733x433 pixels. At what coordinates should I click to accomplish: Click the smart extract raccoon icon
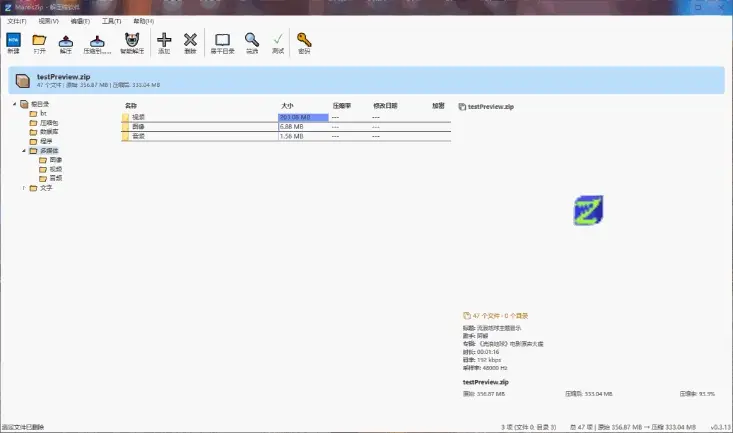click(x=132, y=39)
